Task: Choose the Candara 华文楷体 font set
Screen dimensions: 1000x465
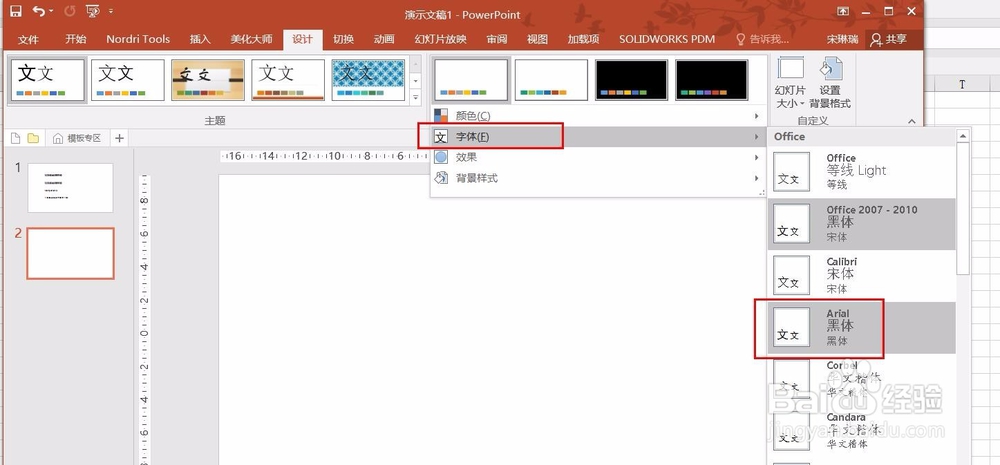Action: (861, 432)
